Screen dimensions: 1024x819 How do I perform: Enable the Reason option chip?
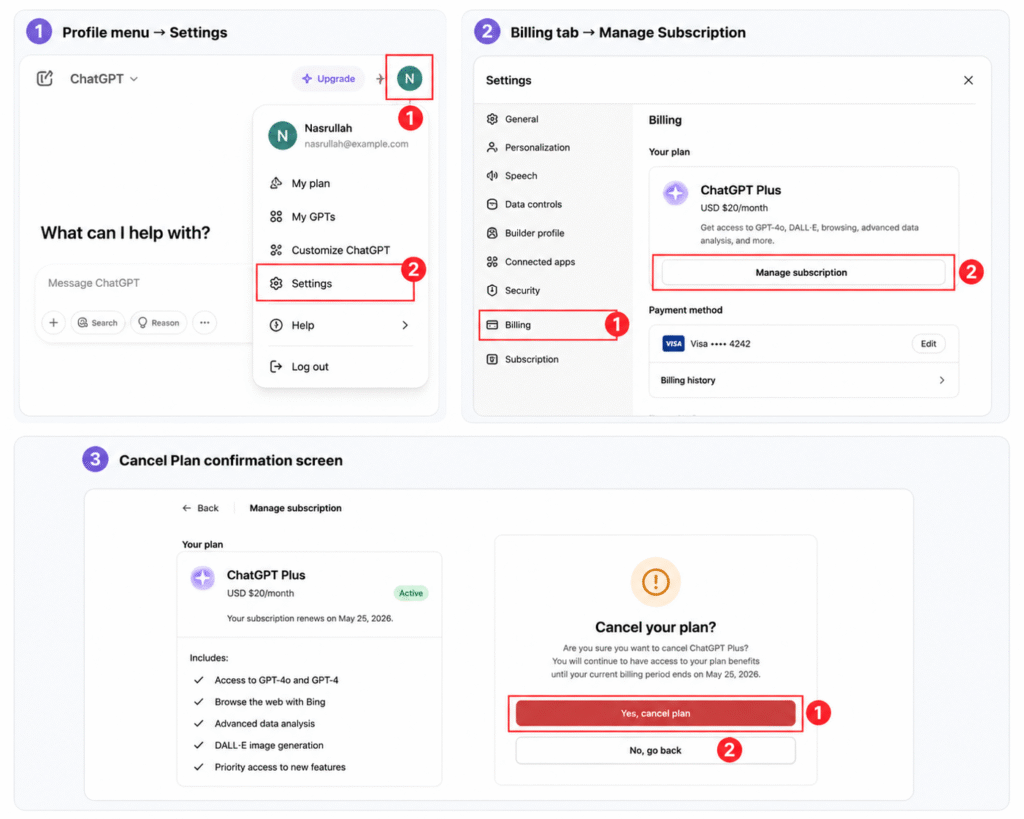[x=159, y=323]
